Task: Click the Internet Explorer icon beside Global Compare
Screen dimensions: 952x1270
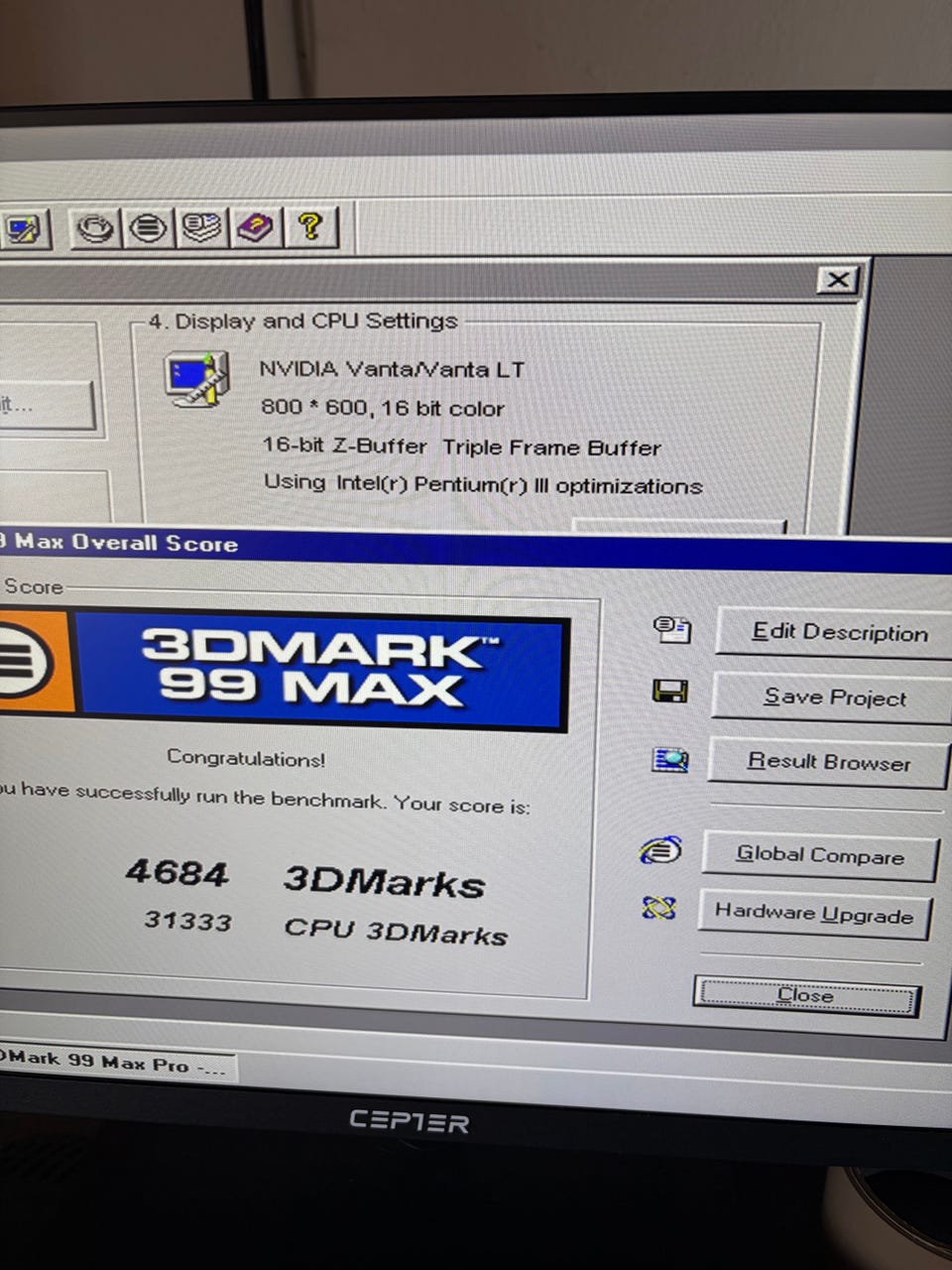Action: (x=661, y=850)
